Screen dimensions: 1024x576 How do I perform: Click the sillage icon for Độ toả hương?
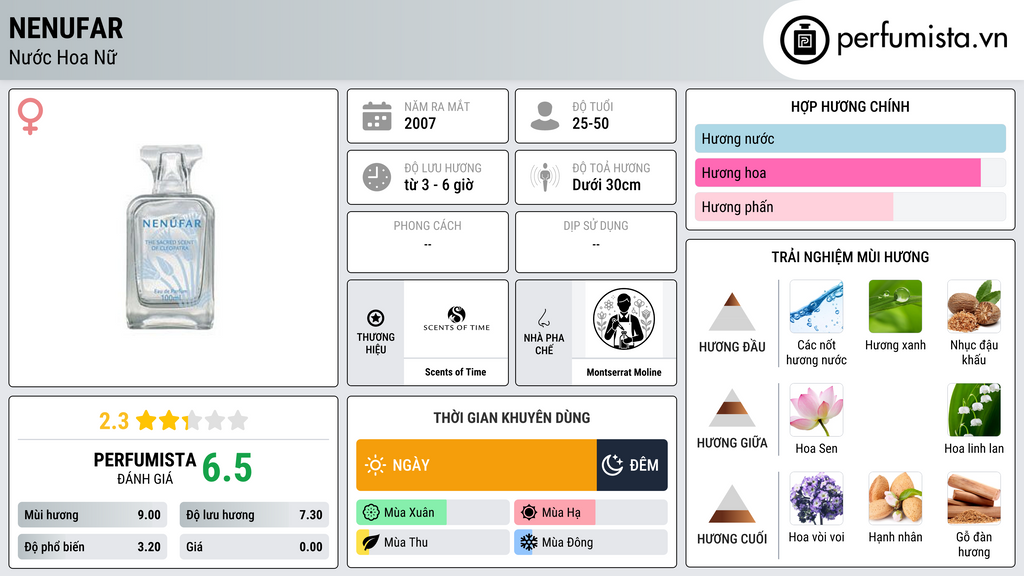tap(545, 177)
